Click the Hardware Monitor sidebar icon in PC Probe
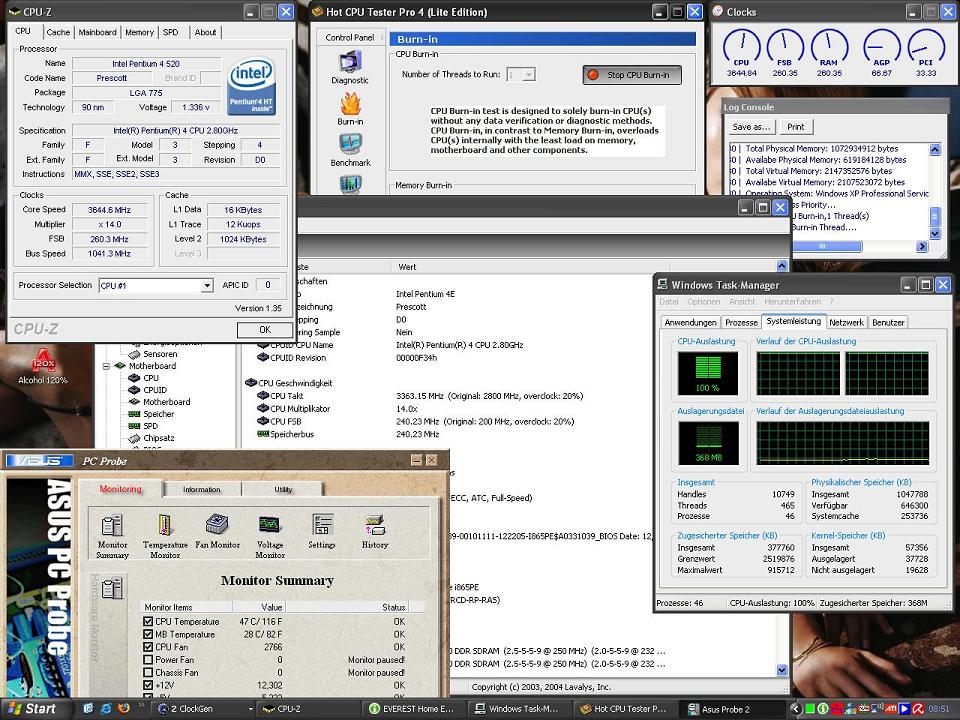This screenshot has width=960, height=720. coord(112,589)
